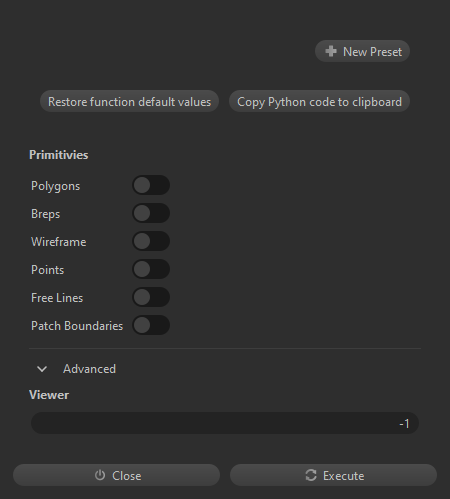The image size is (450, 499).
Task: Focus the Viewer value input field
Action: pos(225,423)
